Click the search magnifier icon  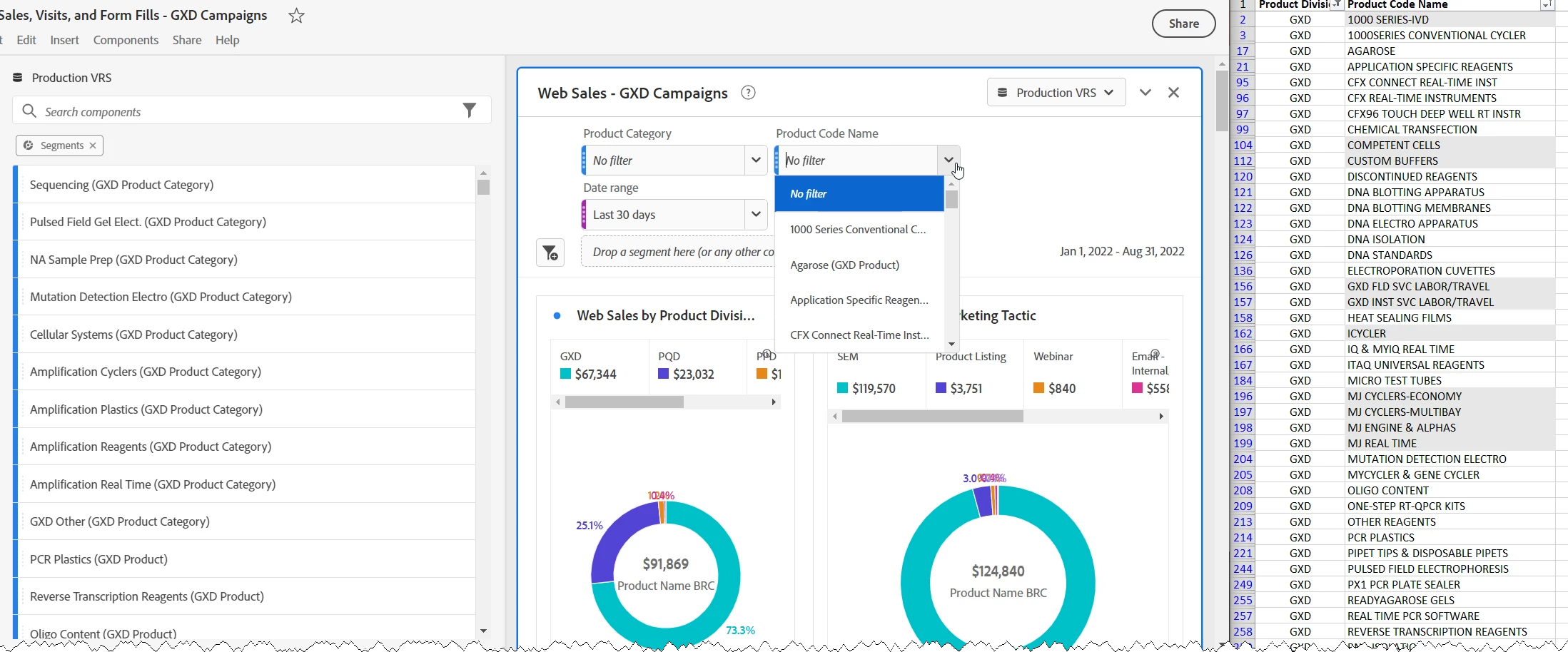pyautogui.click(x=29, y=111)
